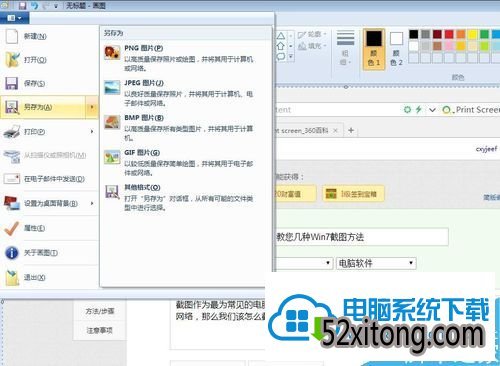Click the green refresh icon in browser address bar
The width and height of the screenshot is (500, 366).
pos(407,109)
